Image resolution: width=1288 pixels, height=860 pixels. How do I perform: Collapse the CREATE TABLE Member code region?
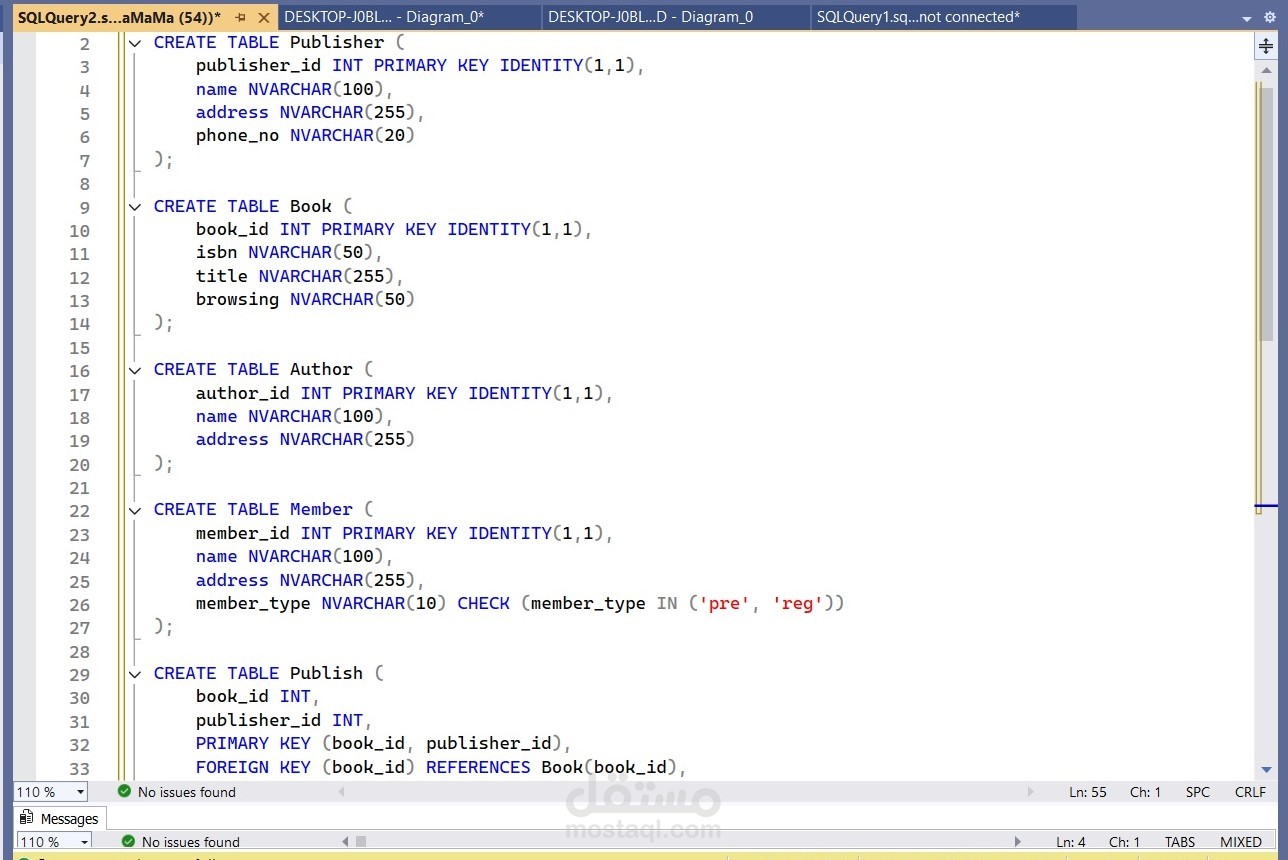[134, 510]
